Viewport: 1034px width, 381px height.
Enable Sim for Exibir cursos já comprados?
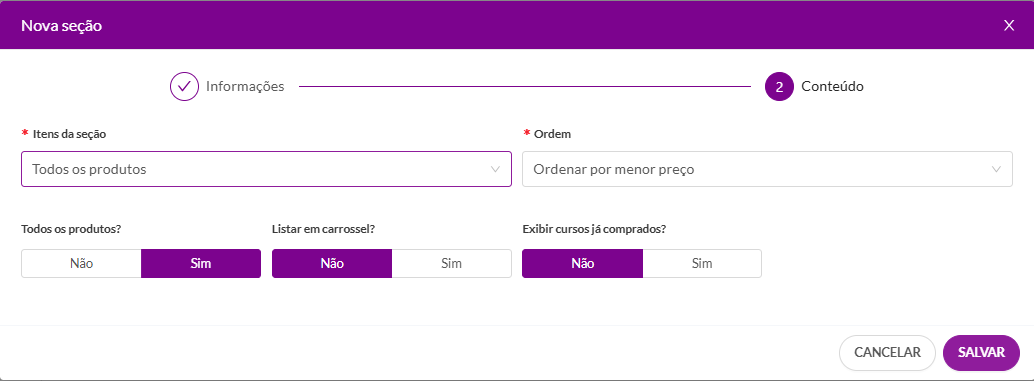click(702, 264)
